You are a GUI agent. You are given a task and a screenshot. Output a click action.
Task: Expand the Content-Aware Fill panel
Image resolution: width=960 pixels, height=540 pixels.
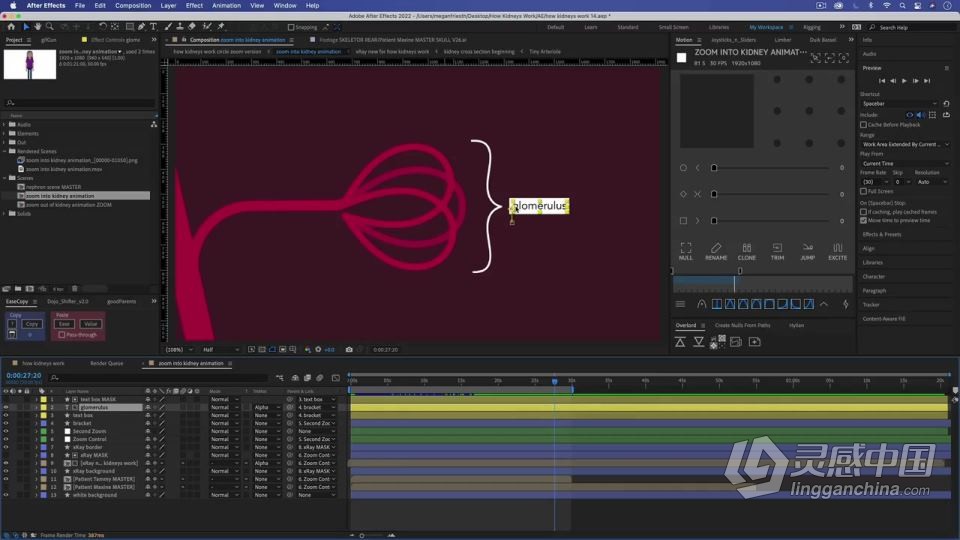[884, 319]
